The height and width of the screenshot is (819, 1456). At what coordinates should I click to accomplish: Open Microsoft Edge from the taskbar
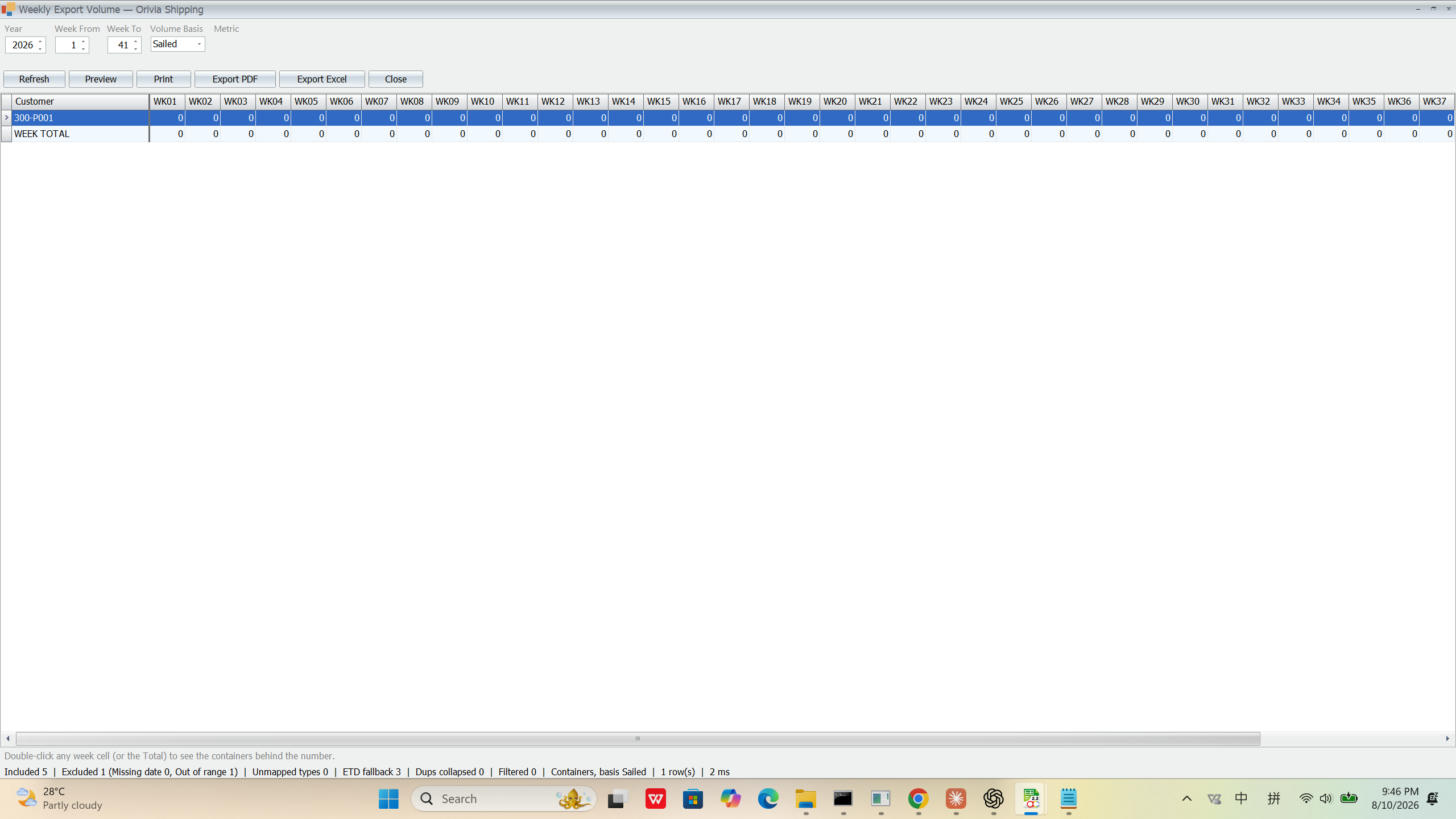768,798
